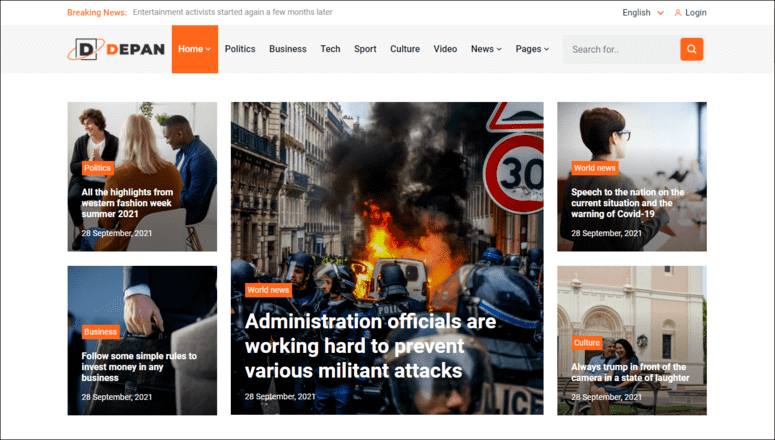
Task: Open the Home menu dropdown
Action: click(194, 49)
